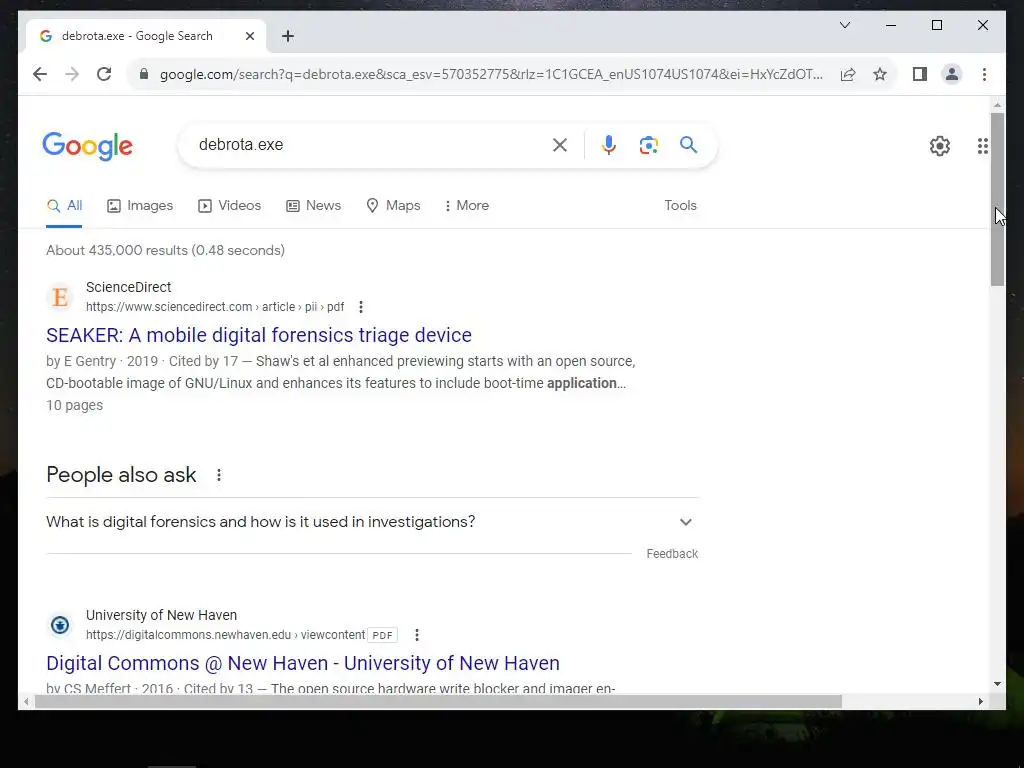Go back with the browser back arrow
Viewport: 1024px width, 768px height.
40,74
